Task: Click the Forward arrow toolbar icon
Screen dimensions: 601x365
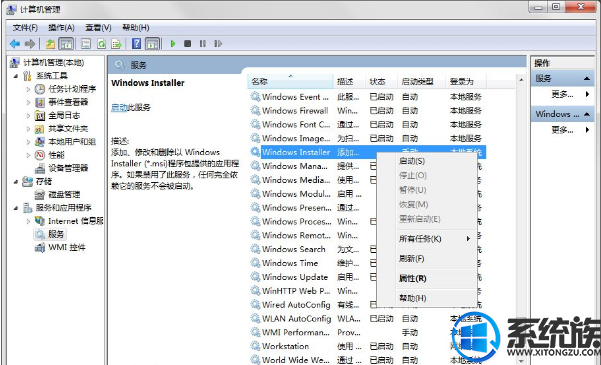Action: pos(30,44)
